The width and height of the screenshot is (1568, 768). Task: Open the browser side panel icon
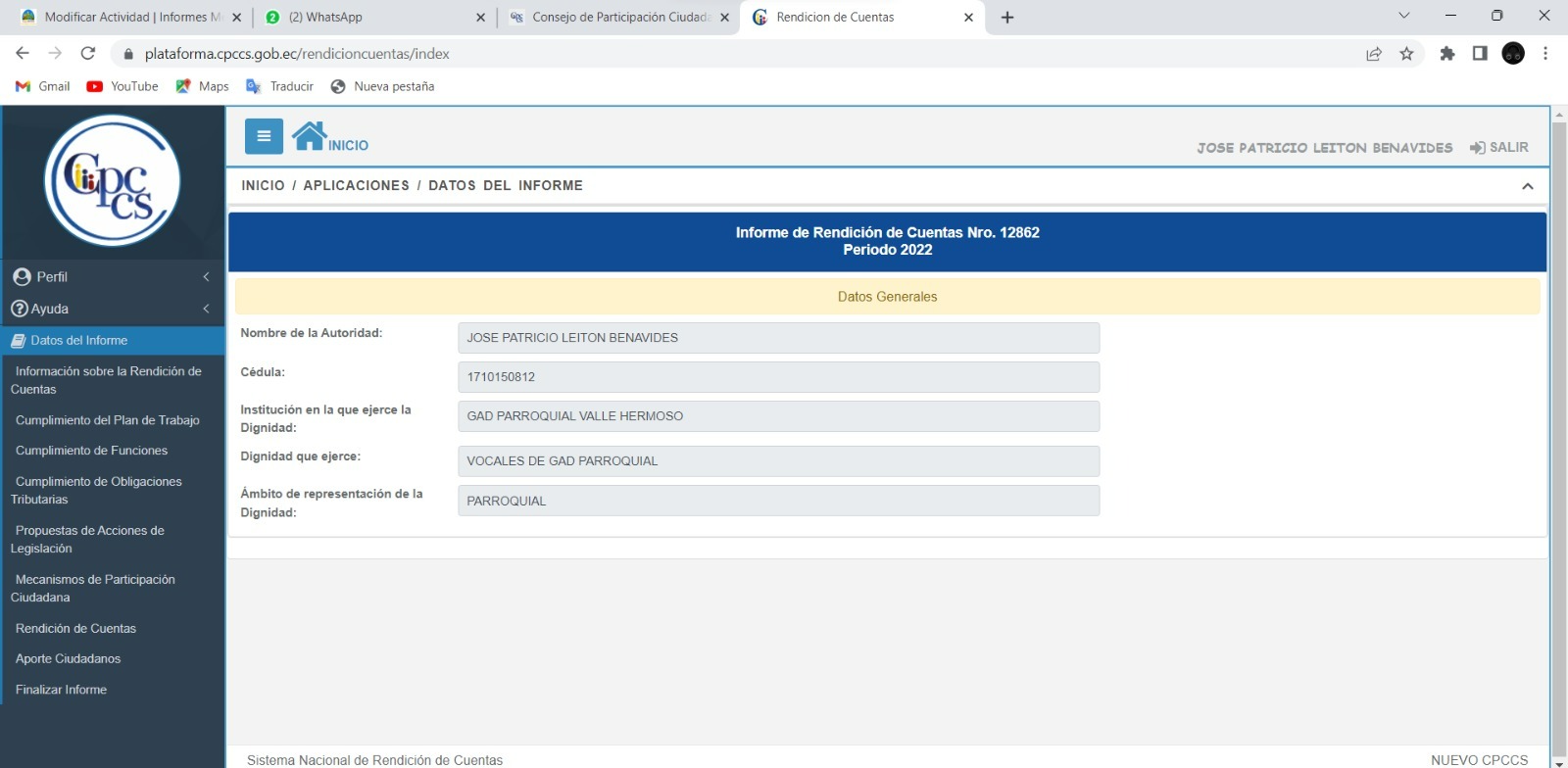pyautogui.click(x=1480, y=54)
